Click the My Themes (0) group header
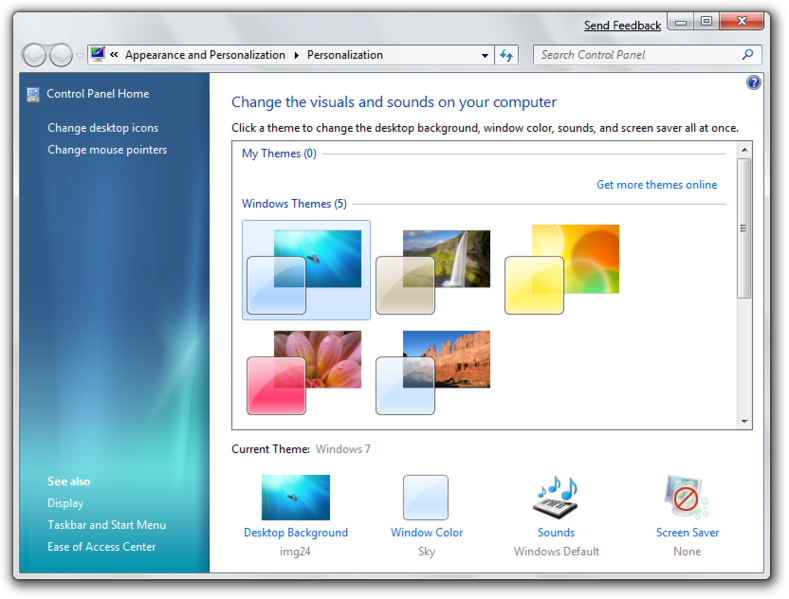 tap(279, 154)
